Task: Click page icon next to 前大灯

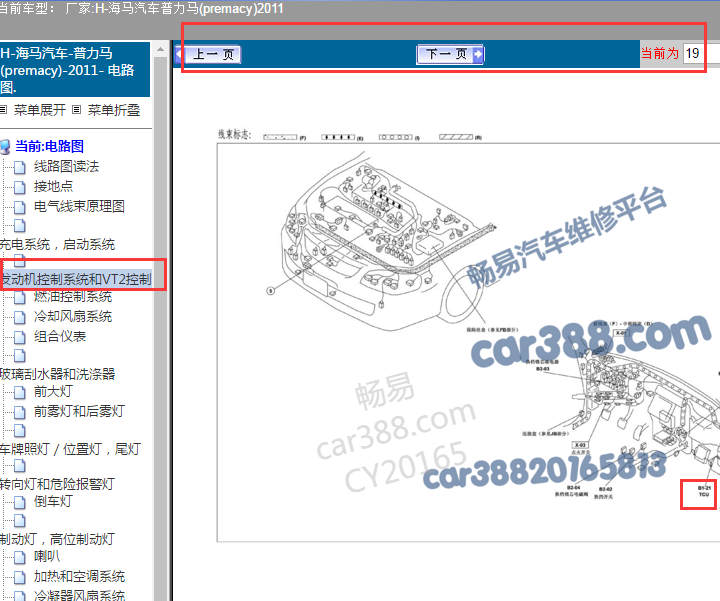Action: 20,392
